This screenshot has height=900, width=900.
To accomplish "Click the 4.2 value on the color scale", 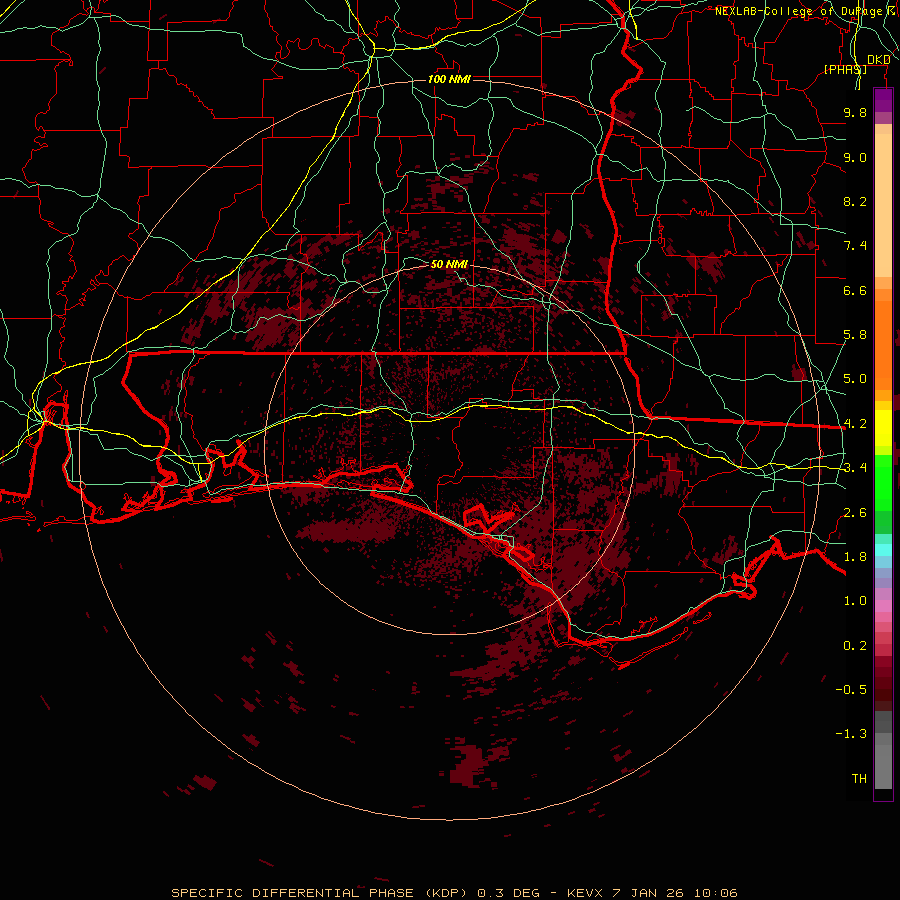I will pyautogui.click(x=855, y=424).
